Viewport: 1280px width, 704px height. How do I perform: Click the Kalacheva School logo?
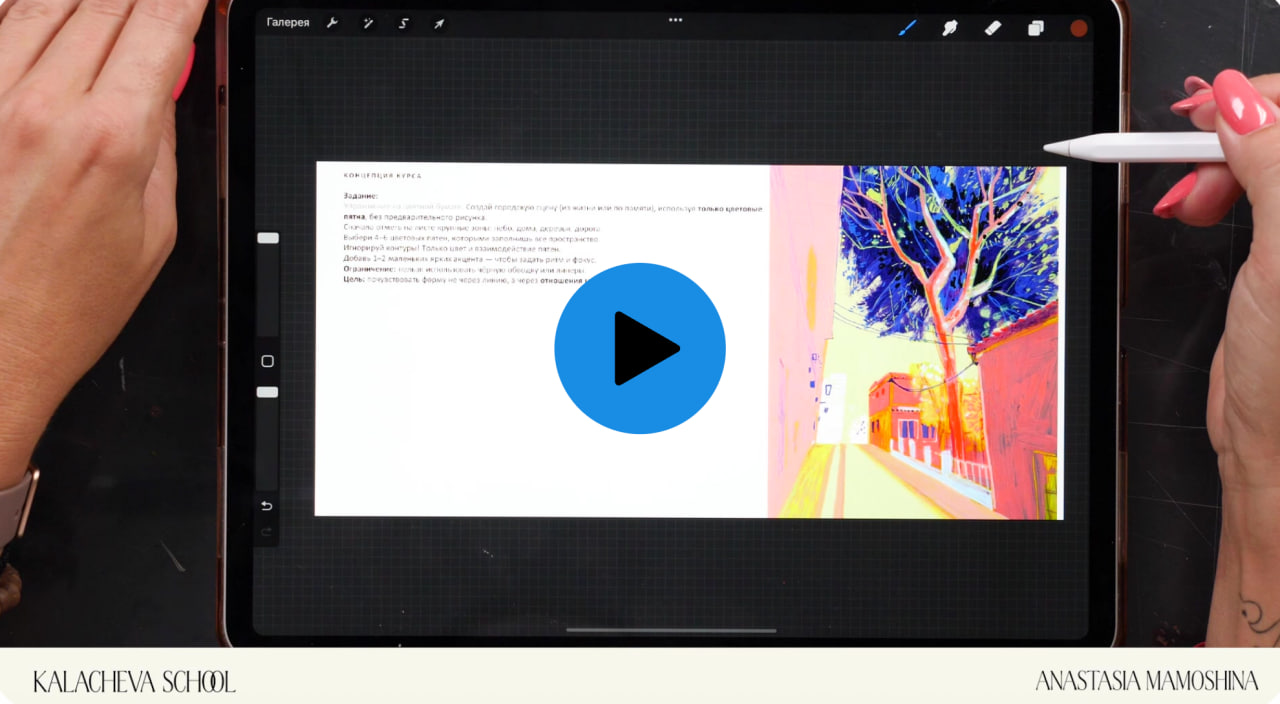pos(134,682)
